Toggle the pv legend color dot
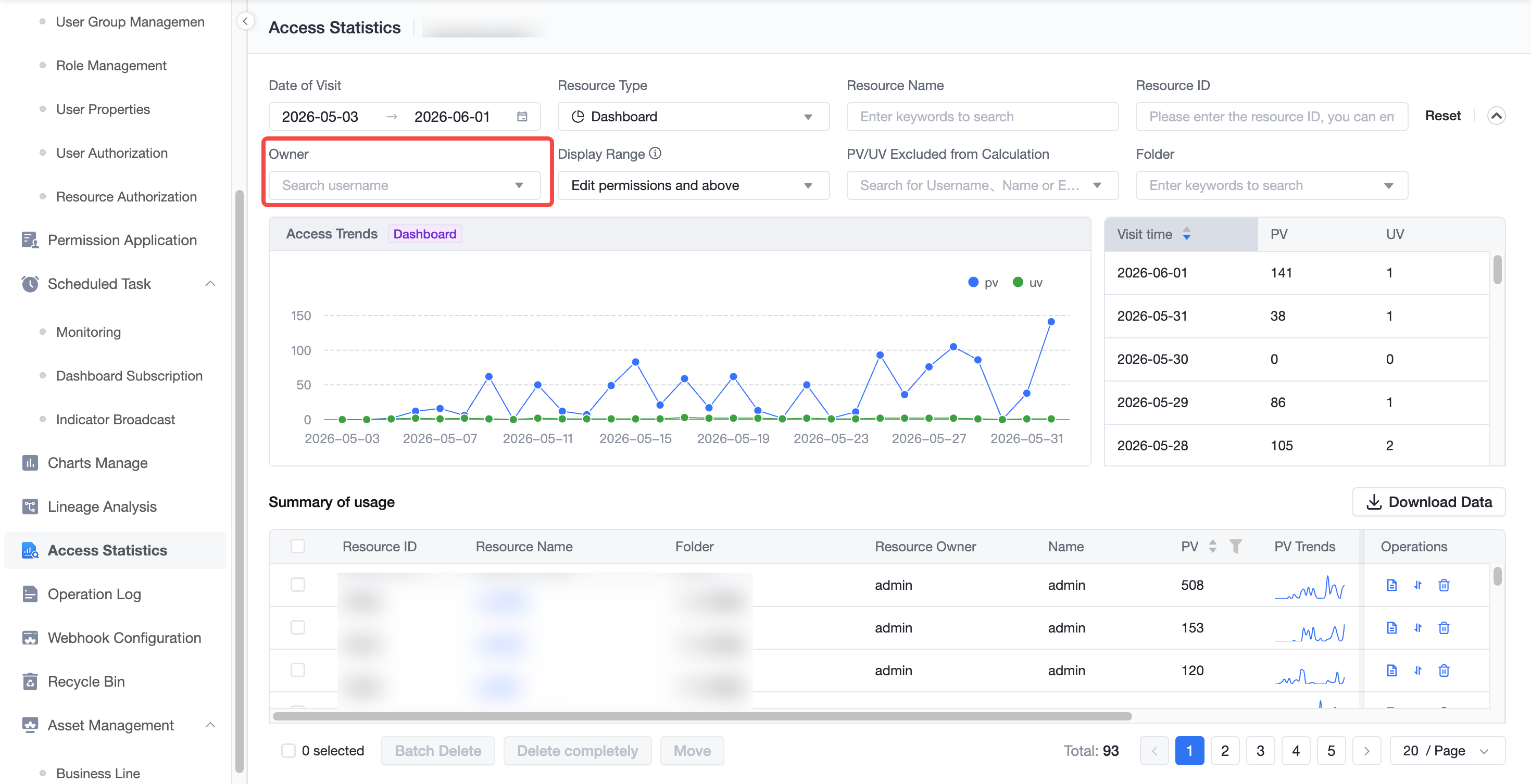The height and width of the screenshot is (784, 1531). (x=973, y=282)
